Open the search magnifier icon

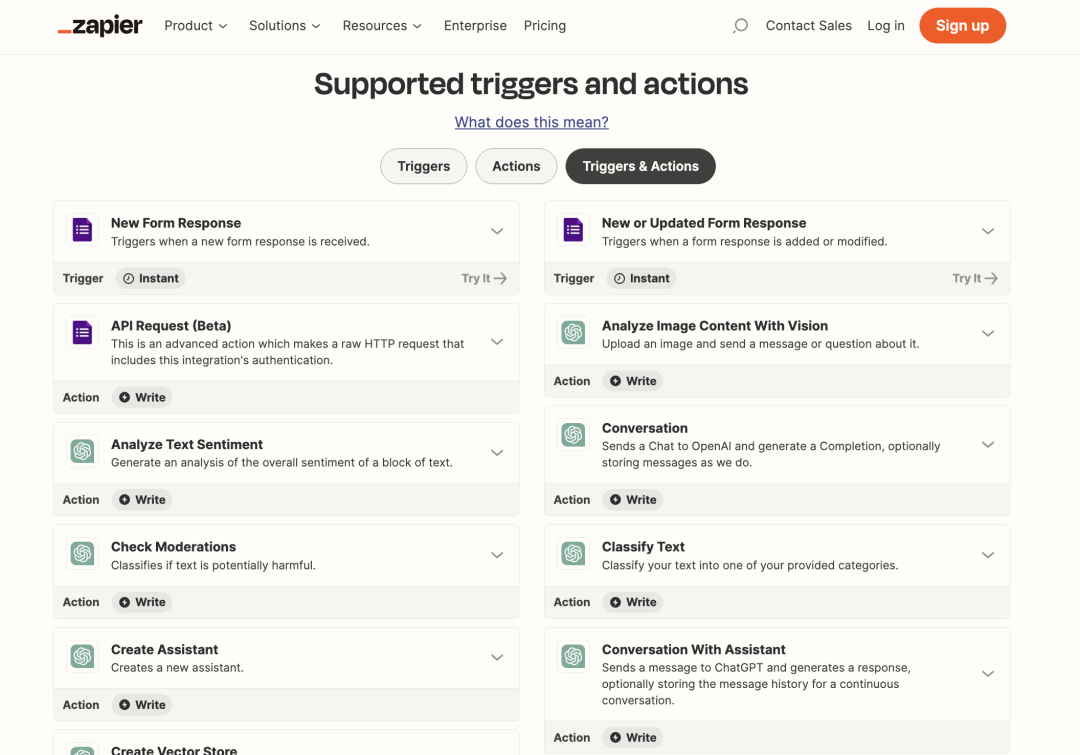pos(740,26)
